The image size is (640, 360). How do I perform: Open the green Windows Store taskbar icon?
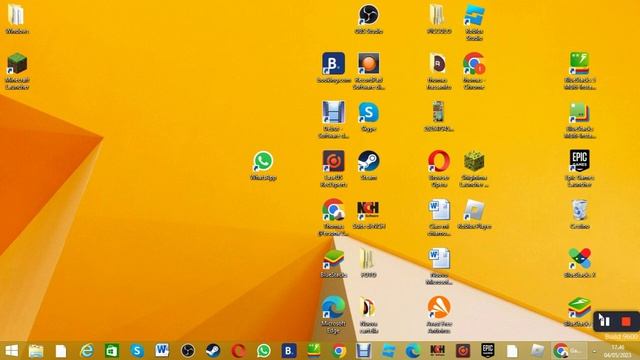(112, 351)
